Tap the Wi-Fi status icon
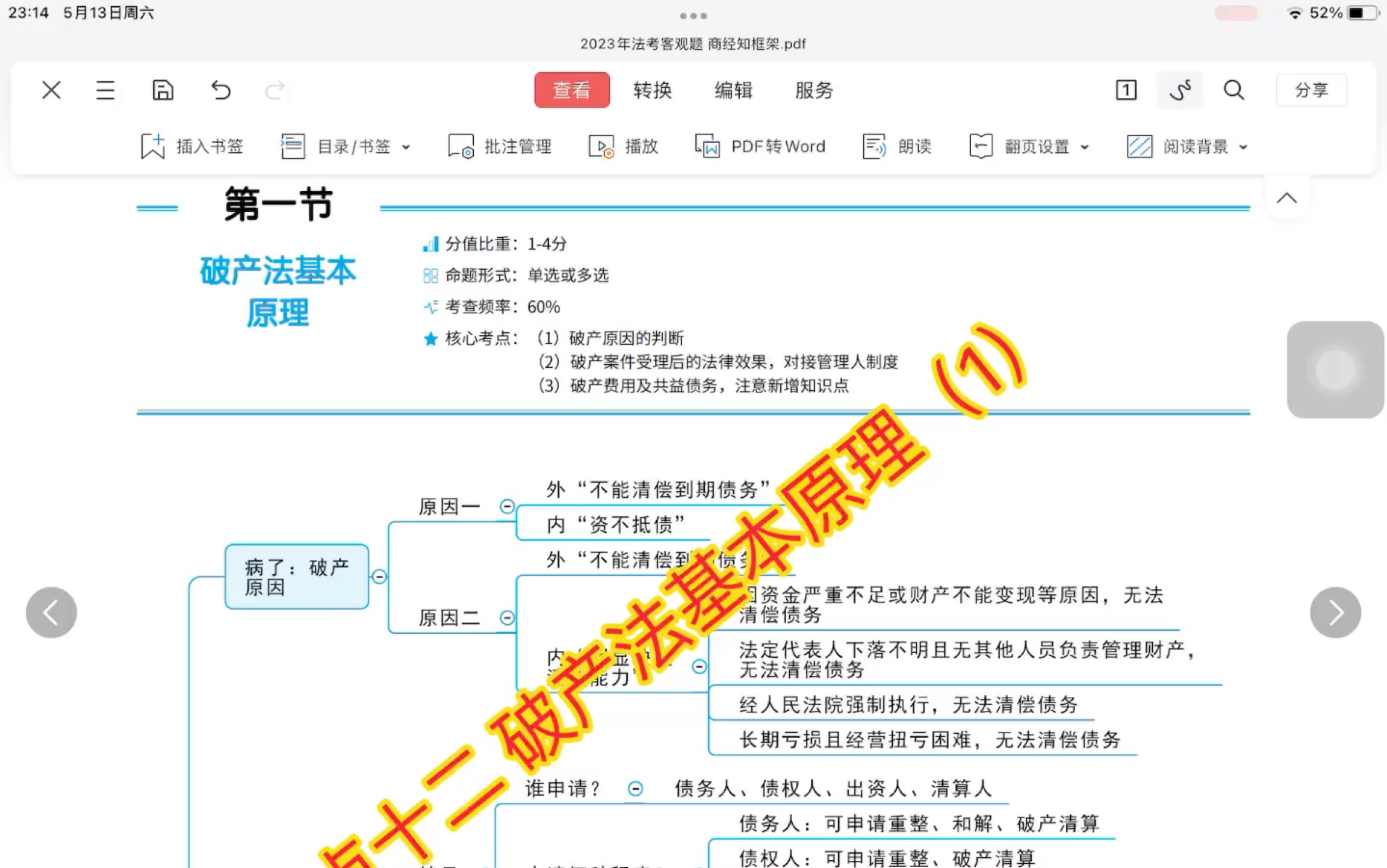The image size is (1387, 868). tap(1294, 13)
